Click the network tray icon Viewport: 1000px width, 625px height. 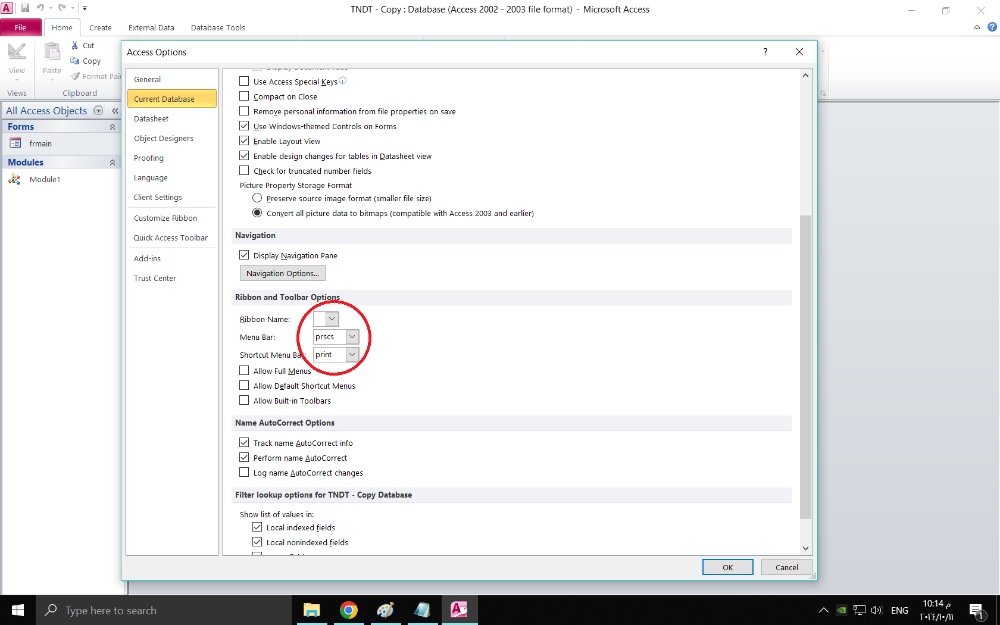click(x=860, y=610)
